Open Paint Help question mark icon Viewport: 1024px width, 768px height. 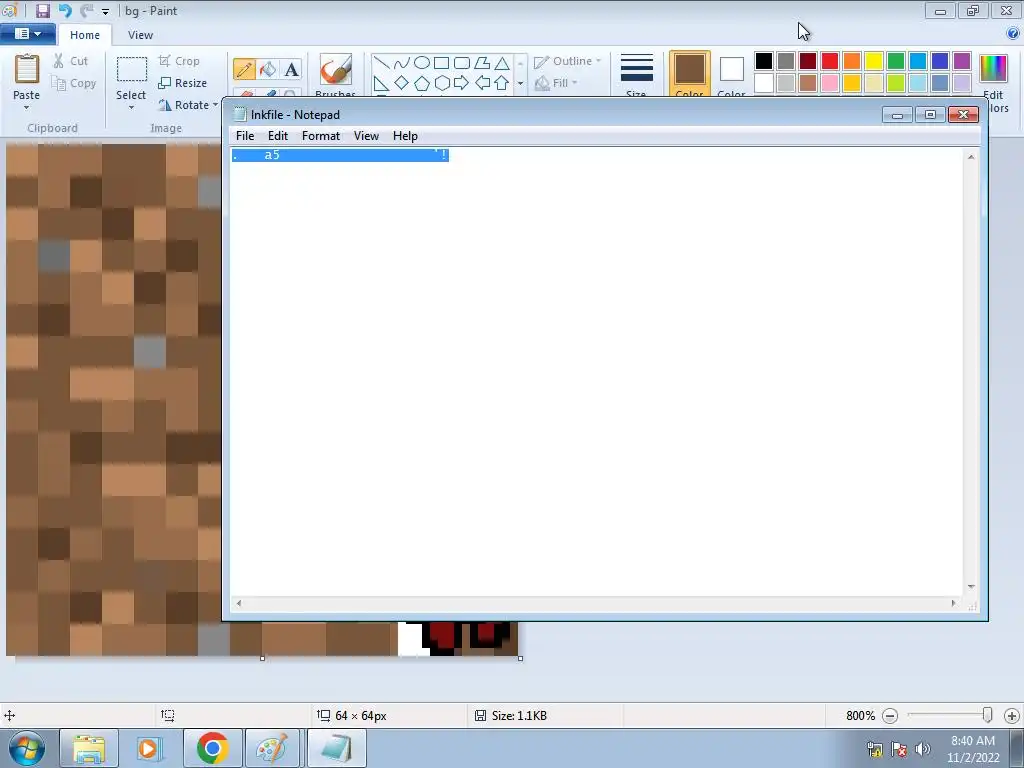(x=1013, y=34)
